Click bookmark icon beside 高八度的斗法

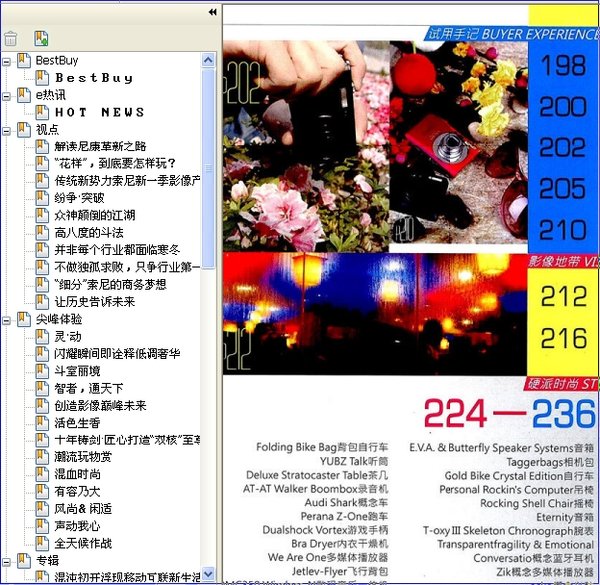coord(42,233)
